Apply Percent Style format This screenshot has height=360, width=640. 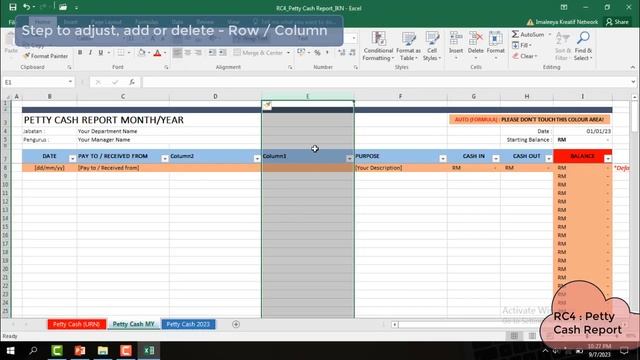click(x=317, y=53)
